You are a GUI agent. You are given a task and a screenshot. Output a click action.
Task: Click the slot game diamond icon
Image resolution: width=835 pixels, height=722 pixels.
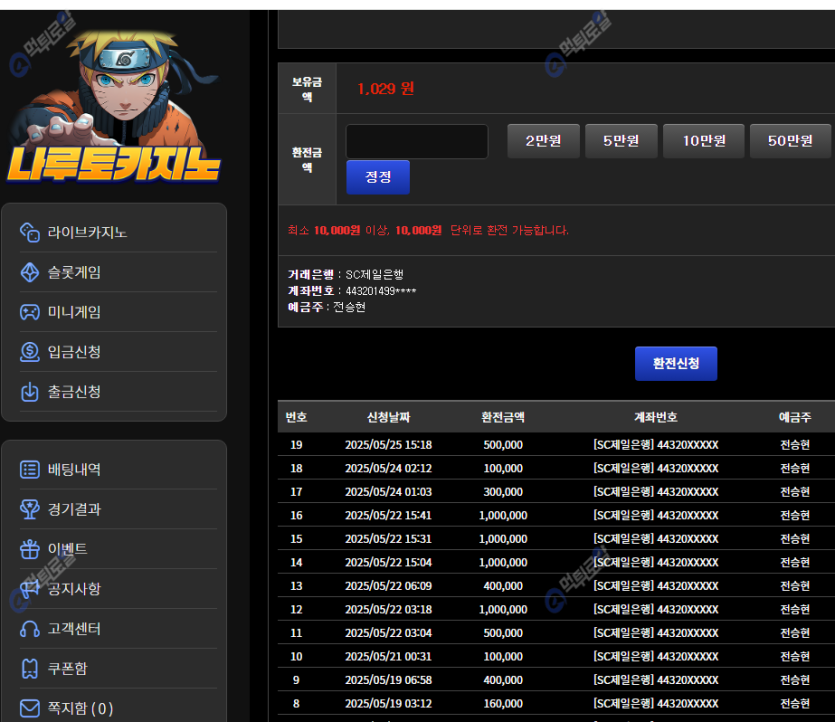pos(30,272)
